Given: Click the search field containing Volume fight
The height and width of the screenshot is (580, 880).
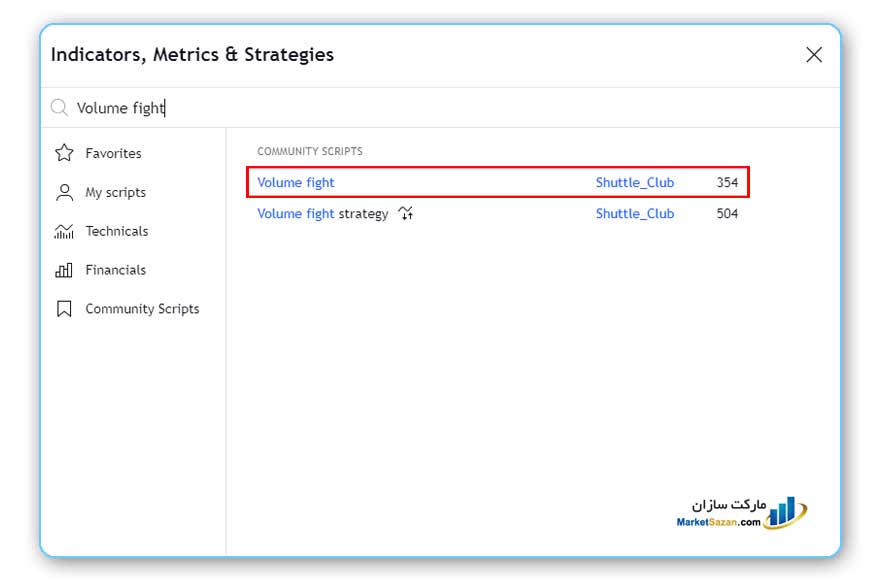Looking at the screenshot, I should 400,108.
